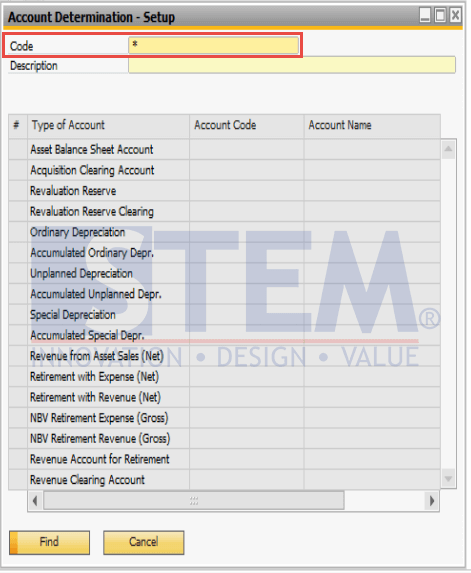This screenshot has width=471, height=573.
Task: Click Account Name cell for Acquisition Clearing Account
Action: pyautogui.click(x=372, y=170)
